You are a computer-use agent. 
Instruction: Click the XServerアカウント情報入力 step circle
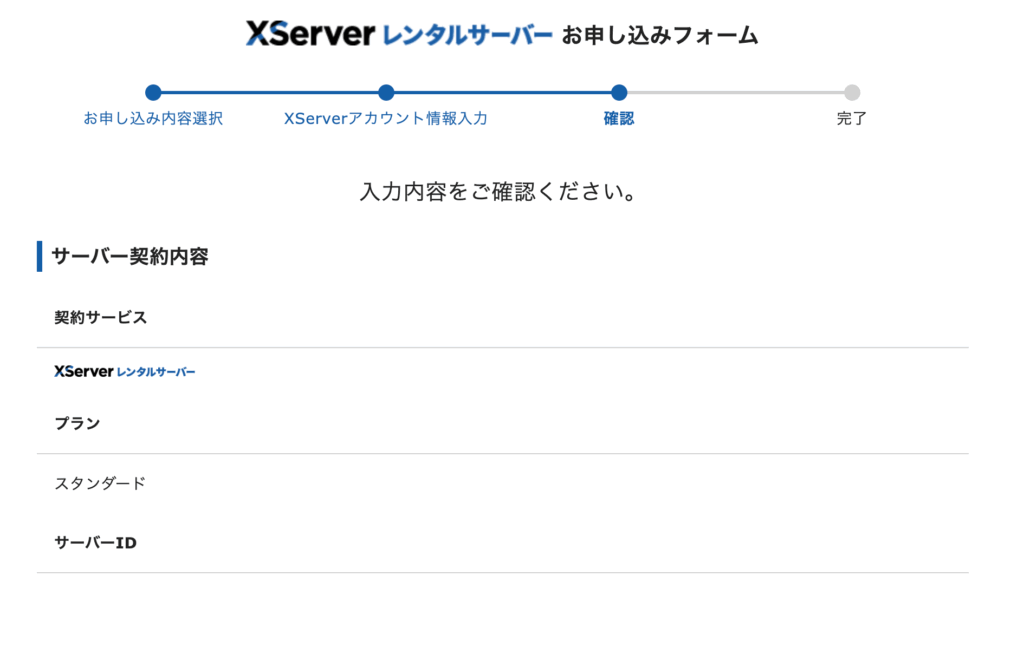[386, 93]
